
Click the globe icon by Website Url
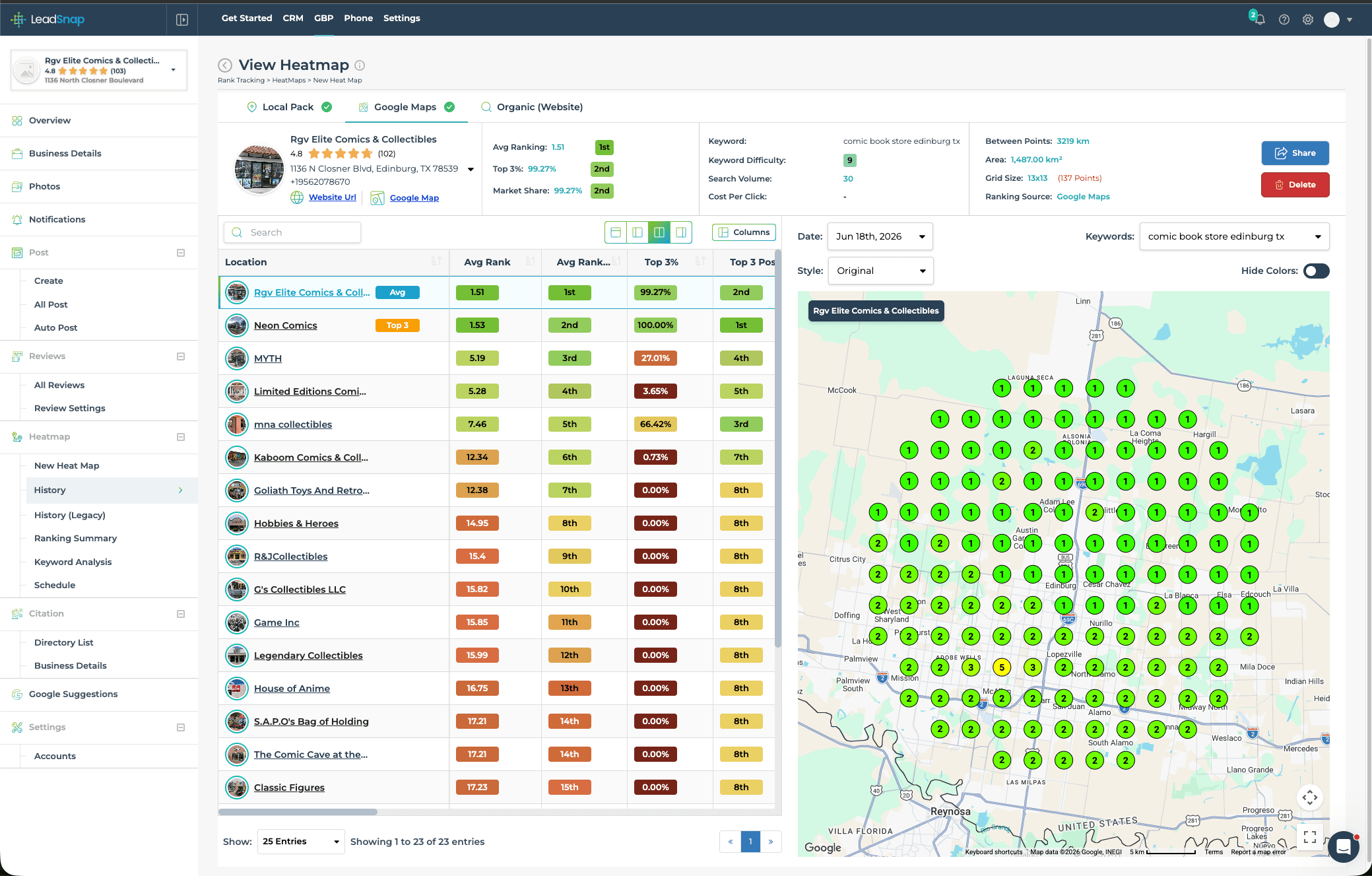pos(298,197)
